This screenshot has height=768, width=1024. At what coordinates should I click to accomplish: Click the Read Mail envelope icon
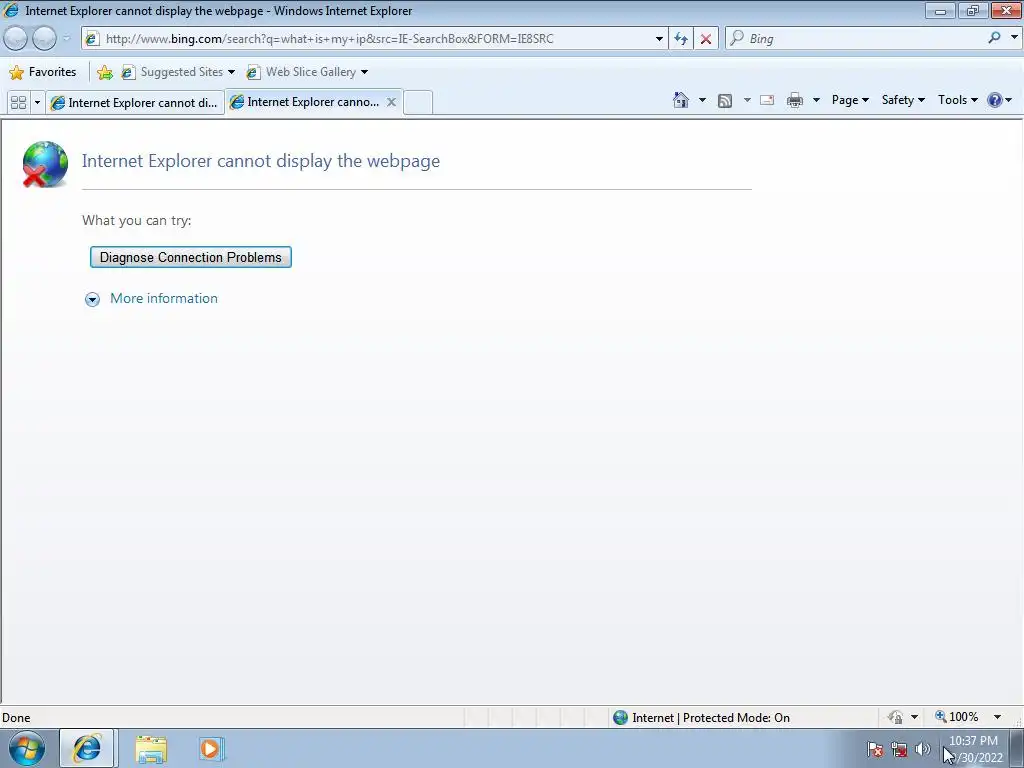(767, 100)
